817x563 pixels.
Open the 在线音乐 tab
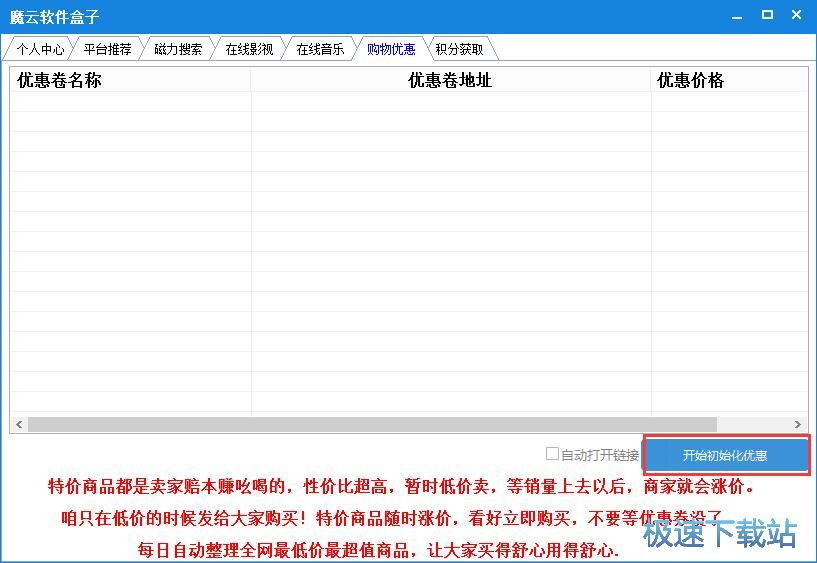(320, 49)
